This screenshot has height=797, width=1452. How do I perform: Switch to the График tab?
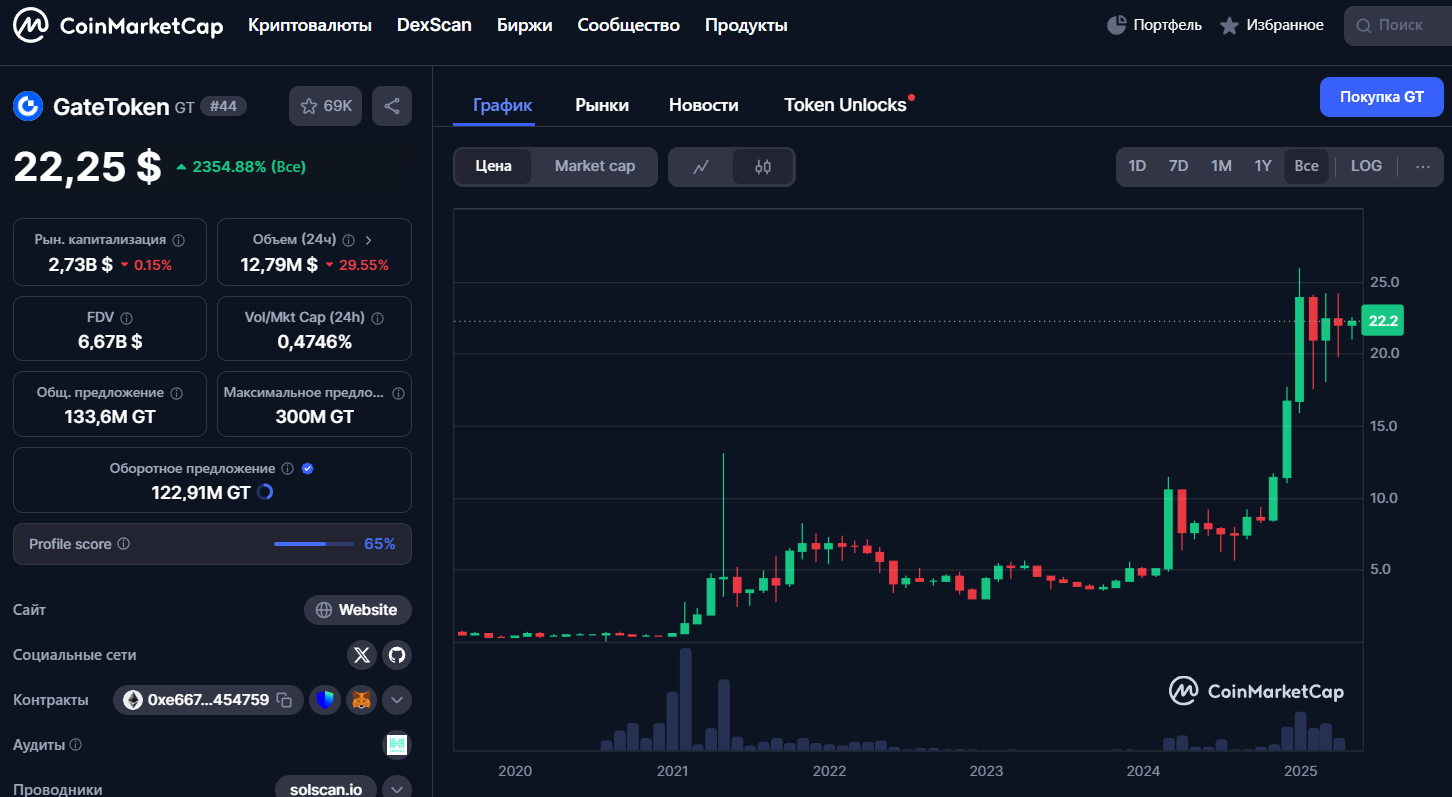(x=502, y=105)
